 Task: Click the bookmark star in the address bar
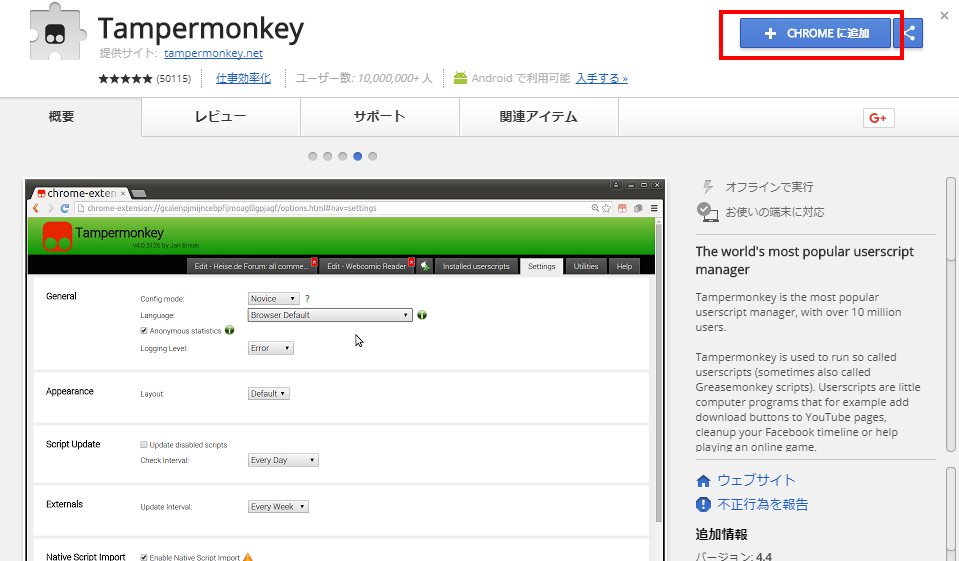(606, 208)
